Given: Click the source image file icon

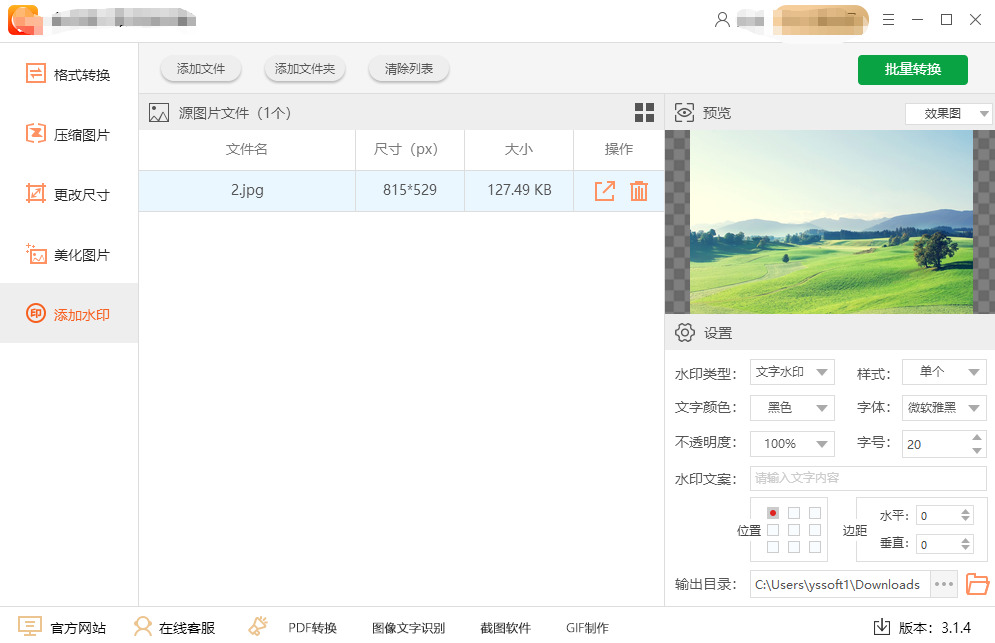Looking at the screenshot, I should coord(159,113).
